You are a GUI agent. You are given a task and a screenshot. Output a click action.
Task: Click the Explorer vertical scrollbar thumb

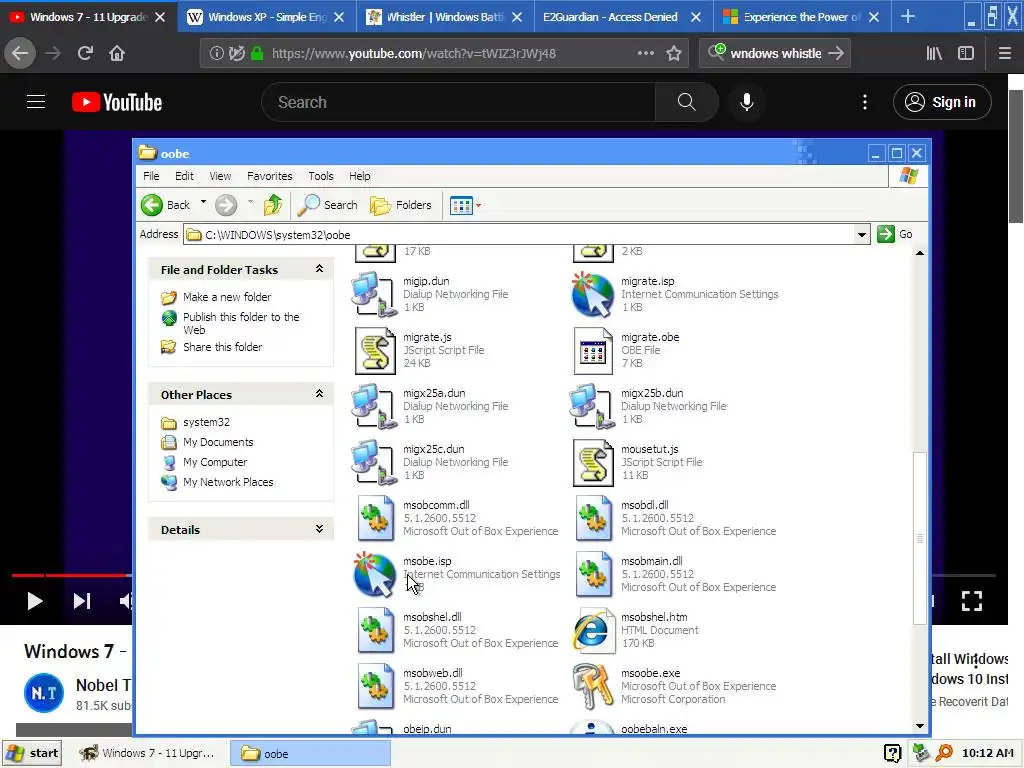(920, 538)
